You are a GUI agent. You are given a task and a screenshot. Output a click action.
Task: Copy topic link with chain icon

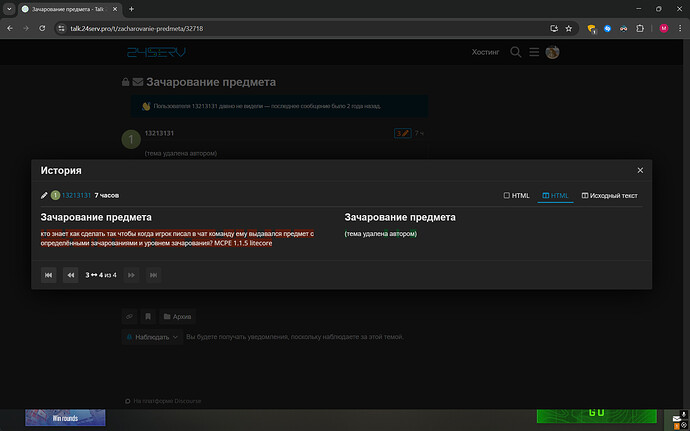pyautogui.click(x=129, y=317)
